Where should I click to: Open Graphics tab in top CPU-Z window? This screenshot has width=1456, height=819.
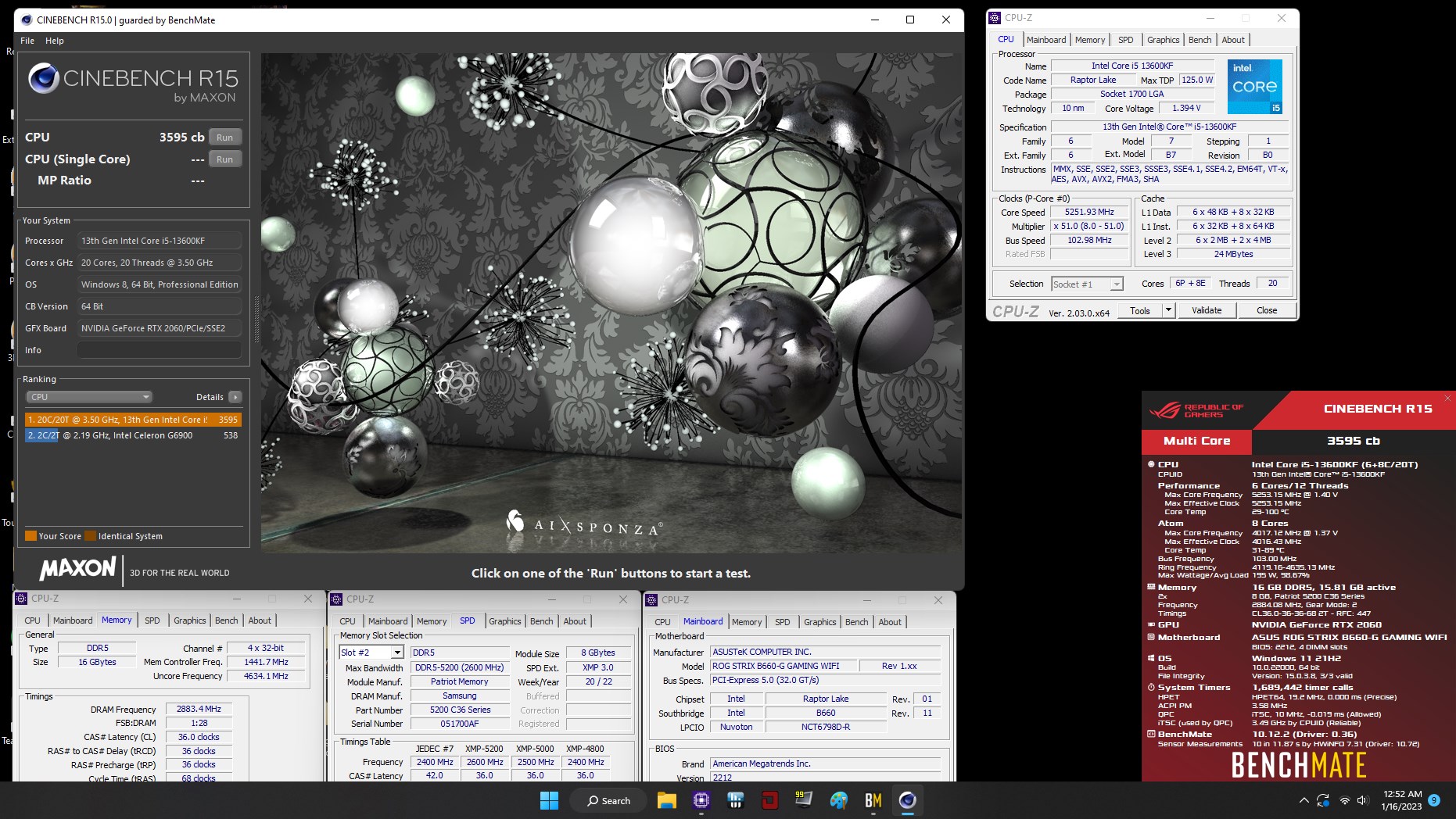pos(1163,40)
